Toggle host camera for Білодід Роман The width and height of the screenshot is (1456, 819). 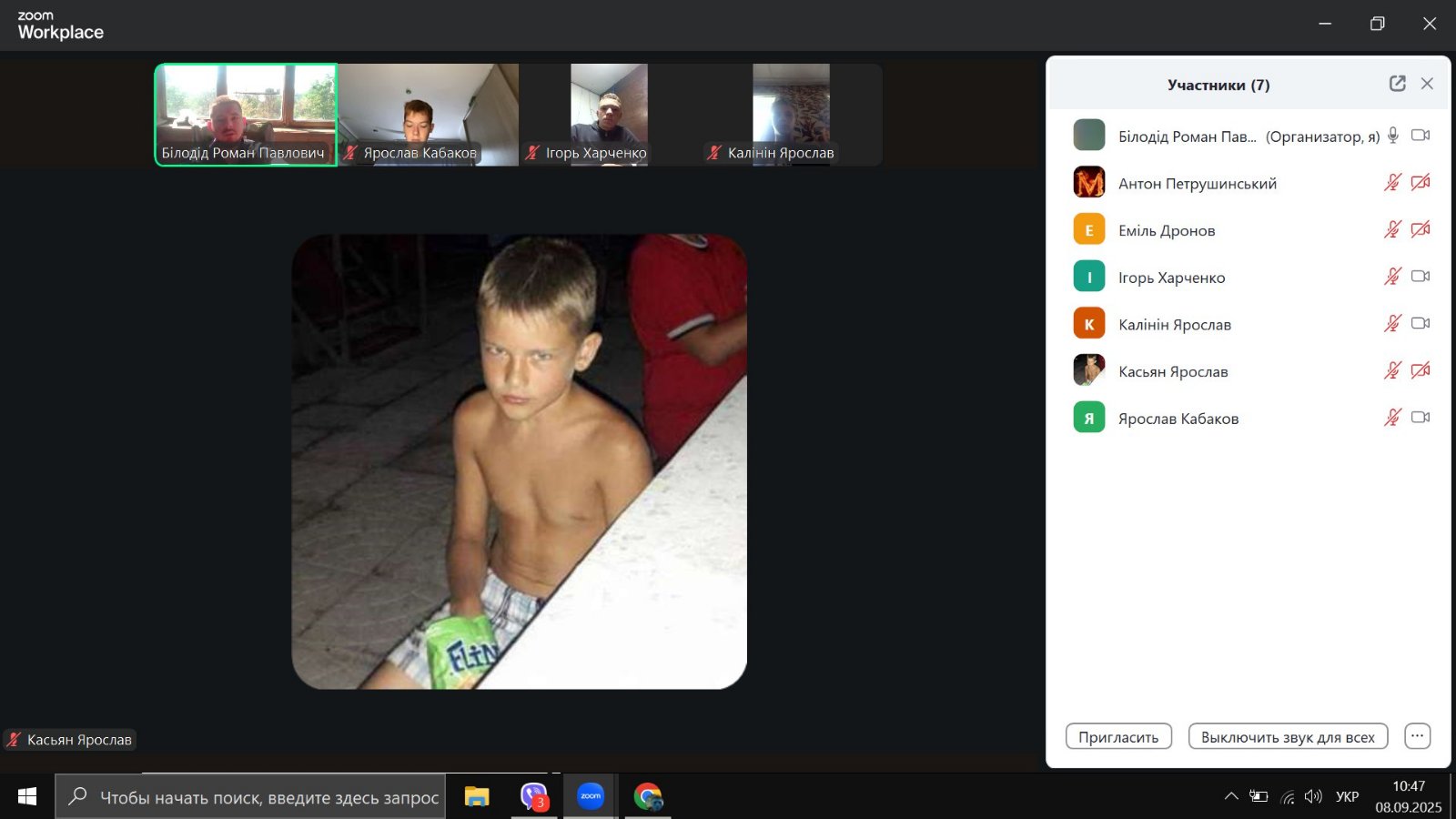[x=1420, y=136]
